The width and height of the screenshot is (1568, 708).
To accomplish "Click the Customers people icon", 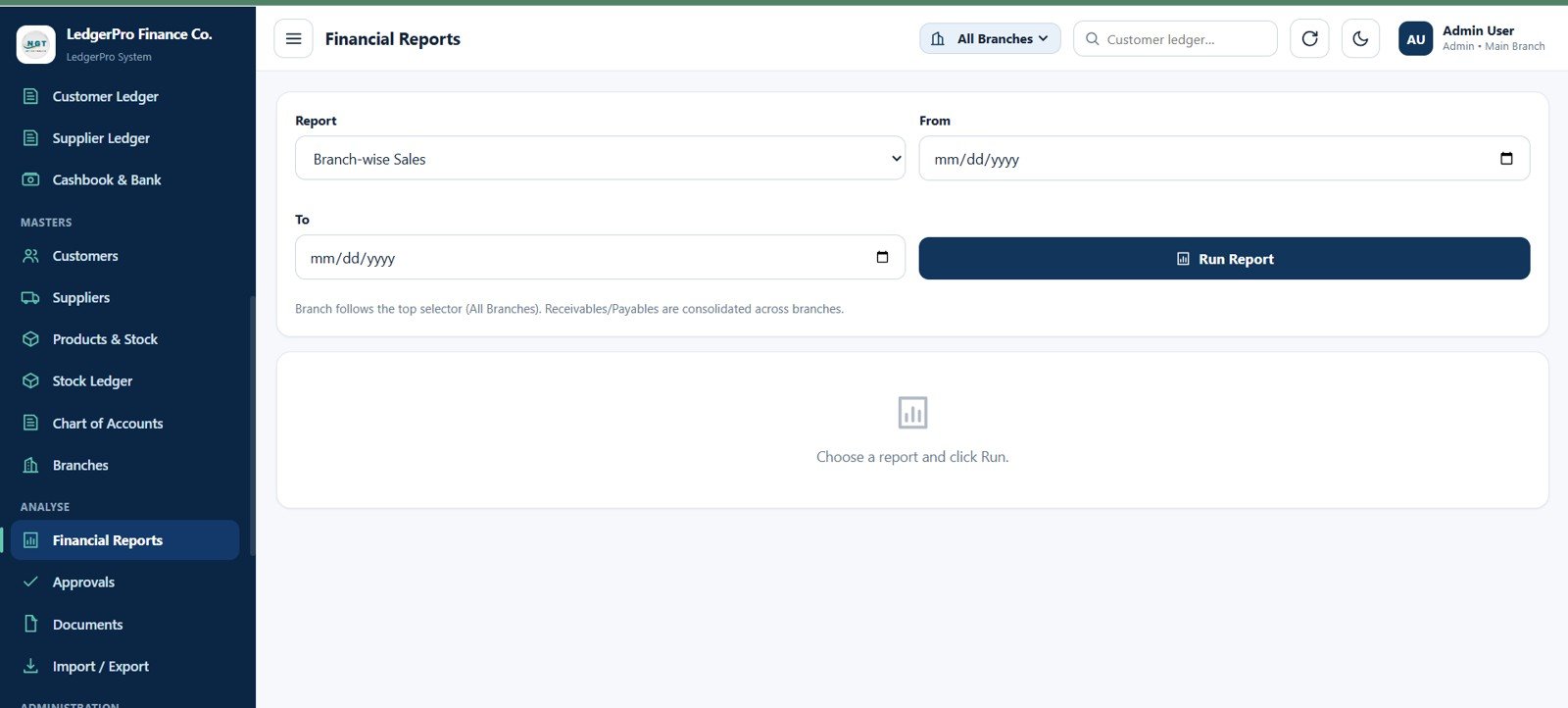I will (31, 256).
